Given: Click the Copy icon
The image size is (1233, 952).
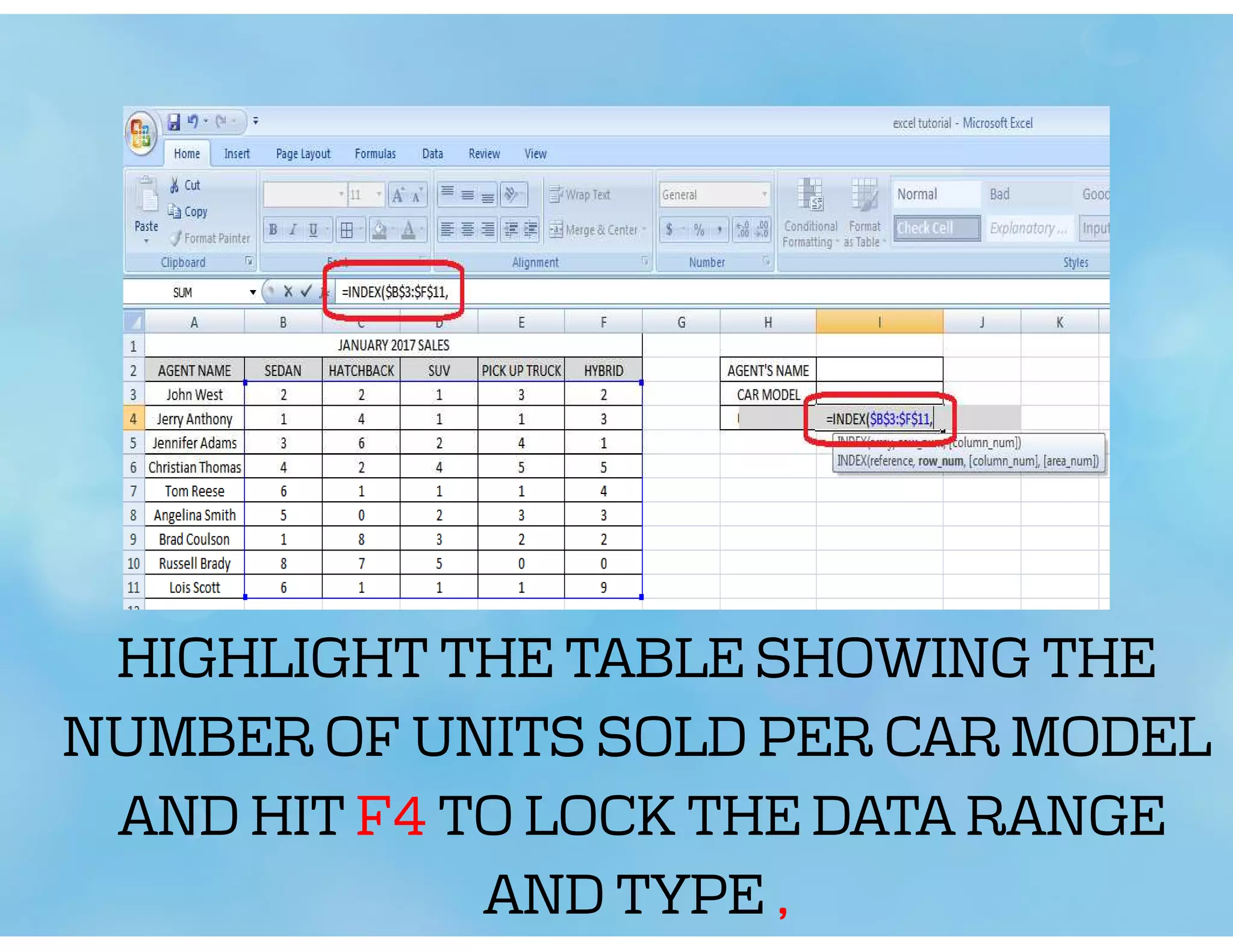Looking at the screenshot, I should coord(175,212).
